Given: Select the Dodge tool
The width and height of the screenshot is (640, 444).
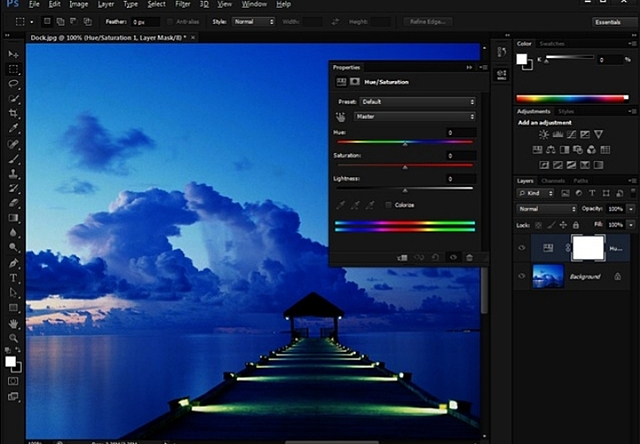Looking at the screenshot, I should (x=13, y=247).
